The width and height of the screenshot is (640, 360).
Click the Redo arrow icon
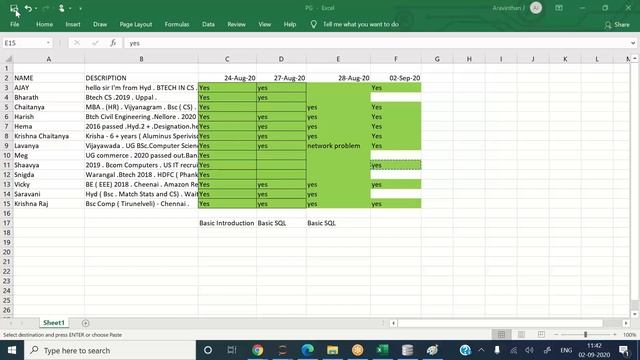pos(46,8)
